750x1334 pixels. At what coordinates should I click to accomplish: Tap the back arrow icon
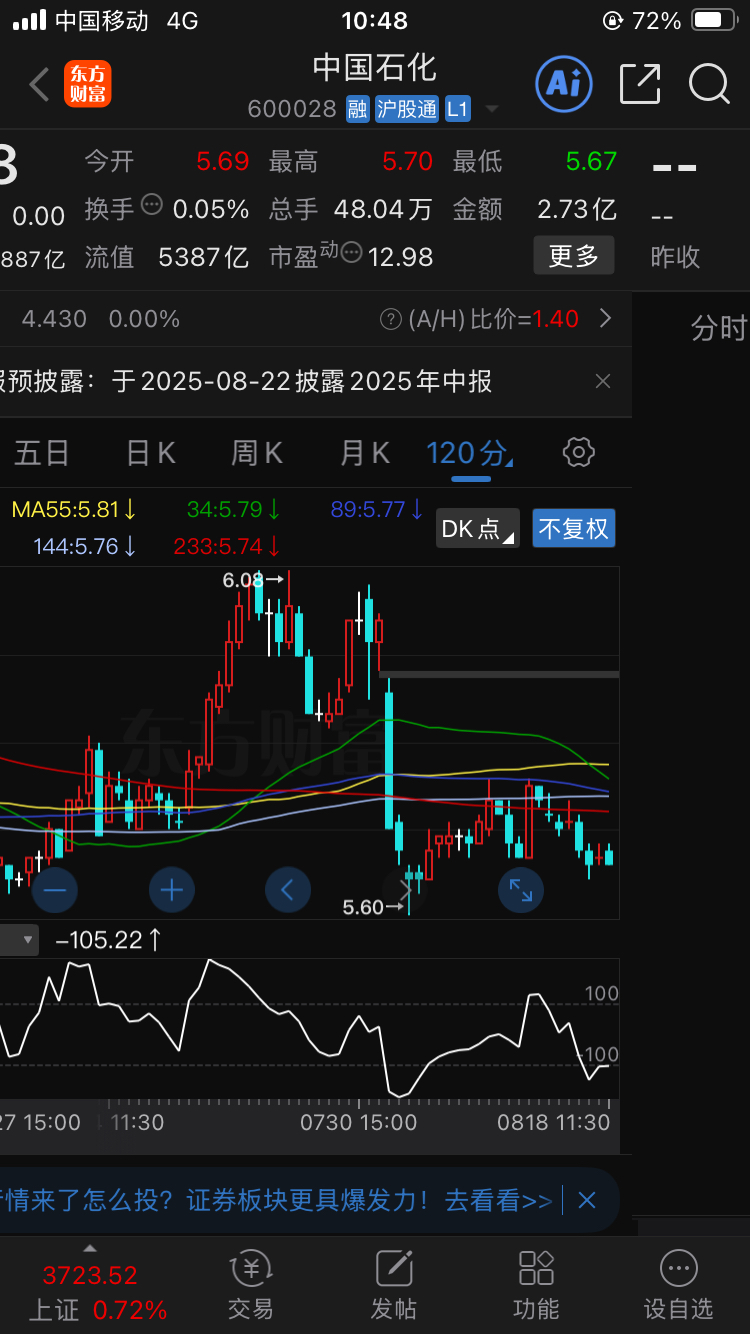[x=39, y=85]
